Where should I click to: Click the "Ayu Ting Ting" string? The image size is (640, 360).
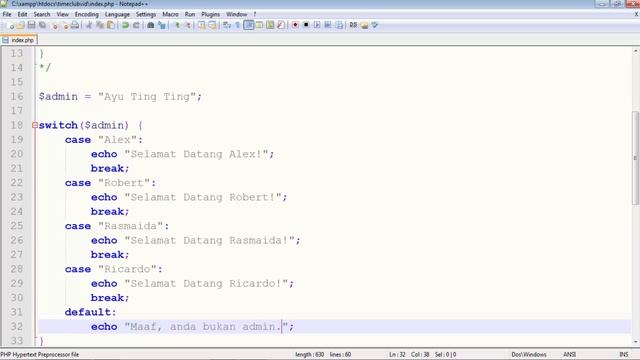point(147,97)
